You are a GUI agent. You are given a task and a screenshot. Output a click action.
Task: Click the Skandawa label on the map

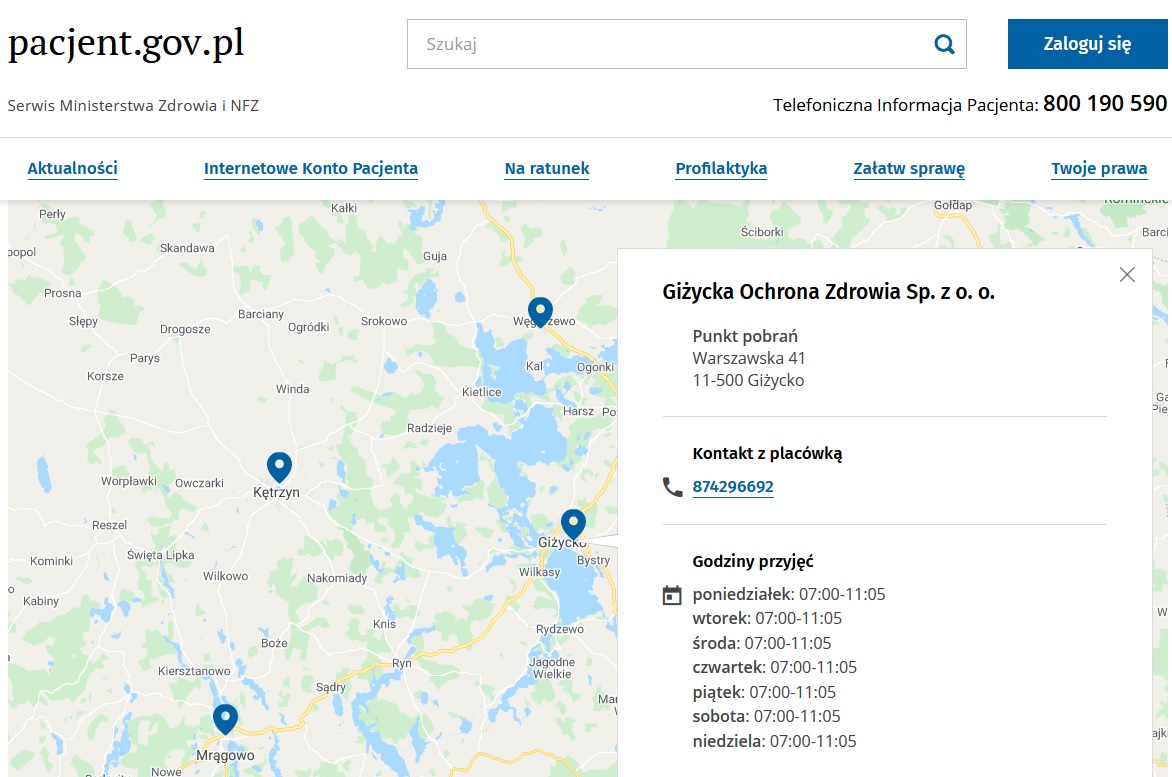tap(187, 248)
